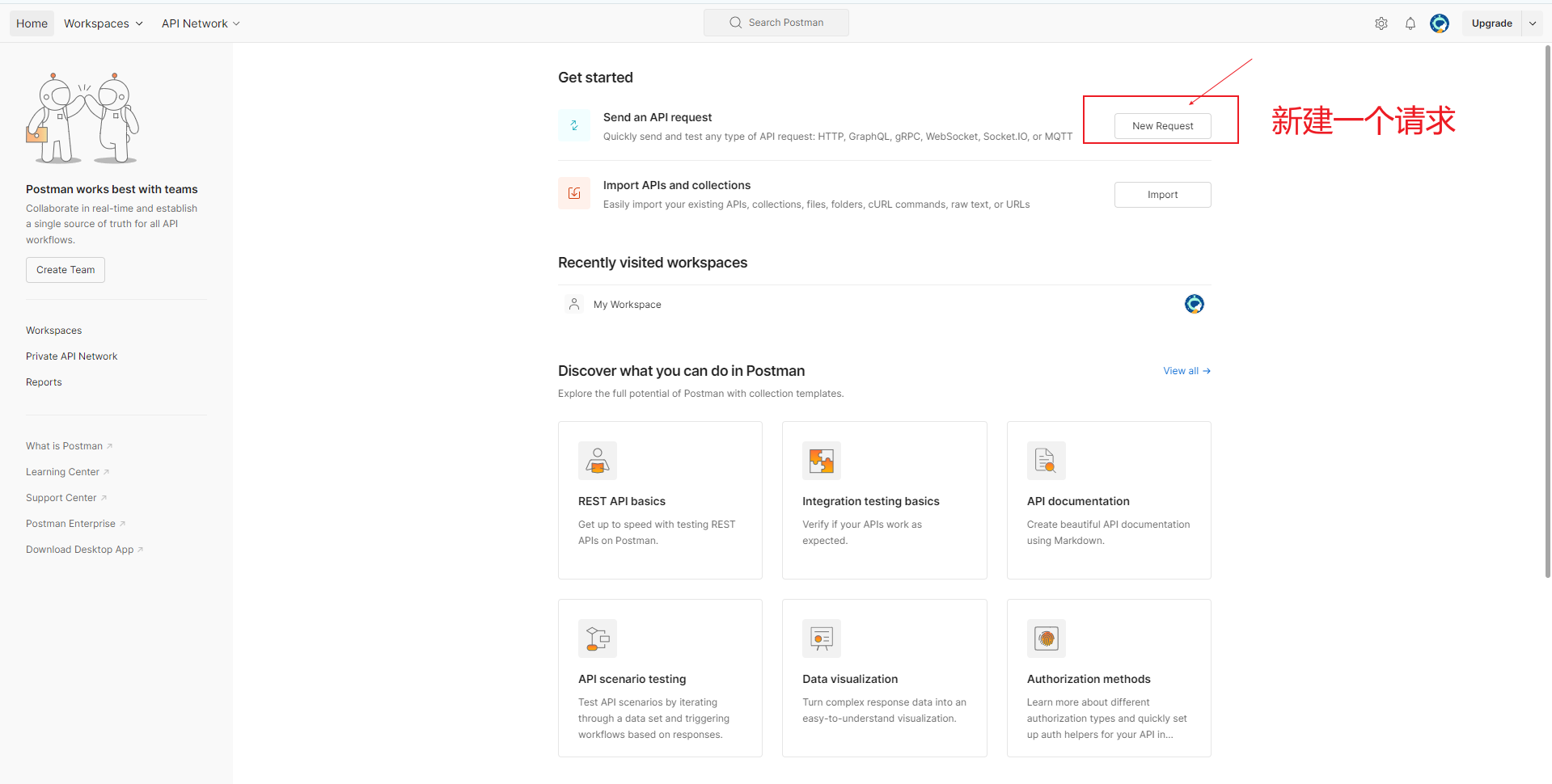Open the Postman Enterprise link
Viewport: 1552px width, 784px height.
(75, 524)
